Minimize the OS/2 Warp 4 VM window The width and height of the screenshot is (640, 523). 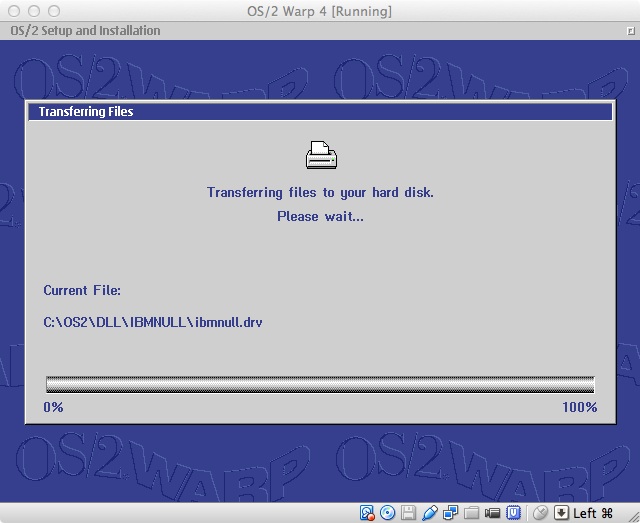(x=34, y=11)
